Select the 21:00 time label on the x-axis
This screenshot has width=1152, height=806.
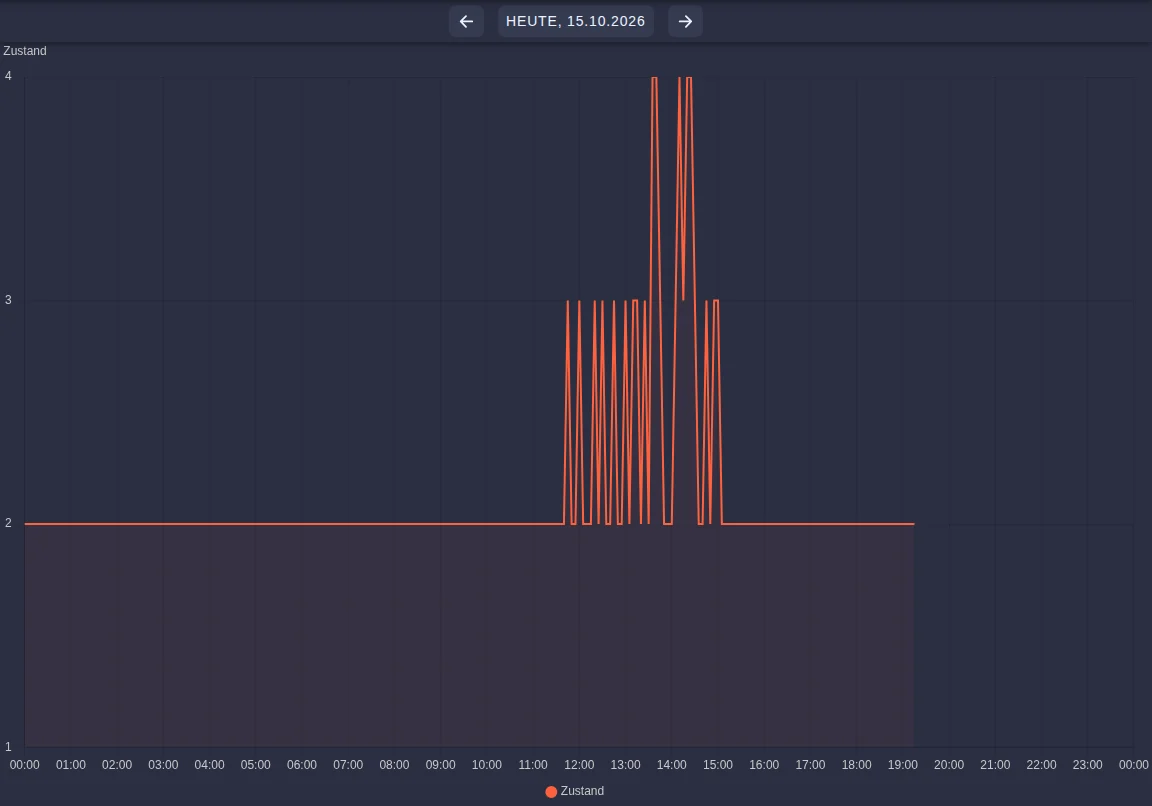[996, 765]
